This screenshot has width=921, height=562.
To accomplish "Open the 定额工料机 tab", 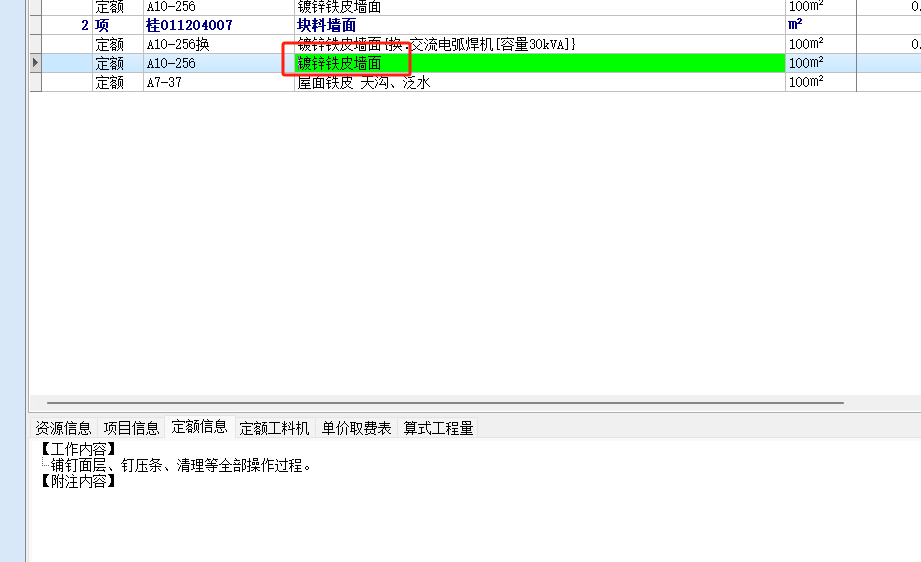I will [274, 428].
